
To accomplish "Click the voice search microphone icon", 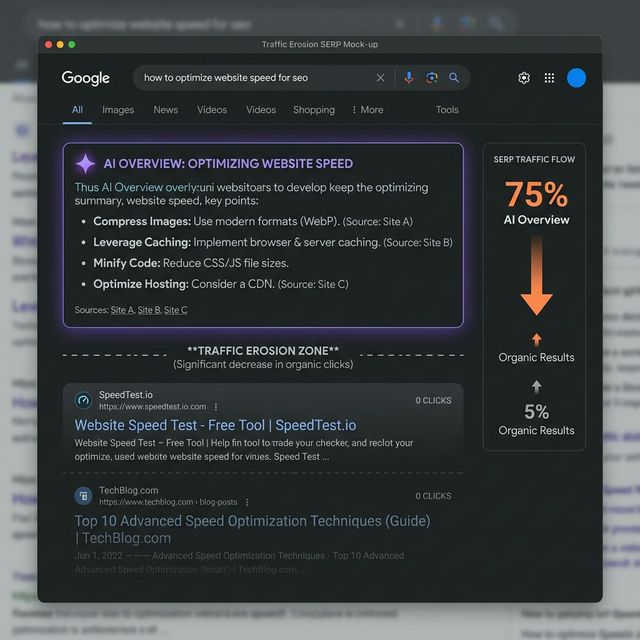I will point(408,78).
